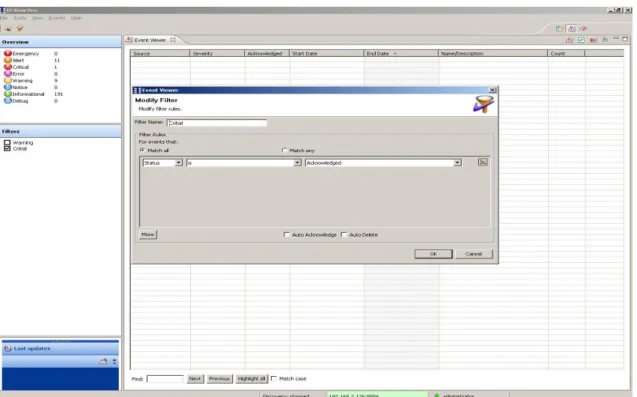Click the Severity column header
Image resolution: width=637 pixels, height=397 pixels.
point(217,53)
